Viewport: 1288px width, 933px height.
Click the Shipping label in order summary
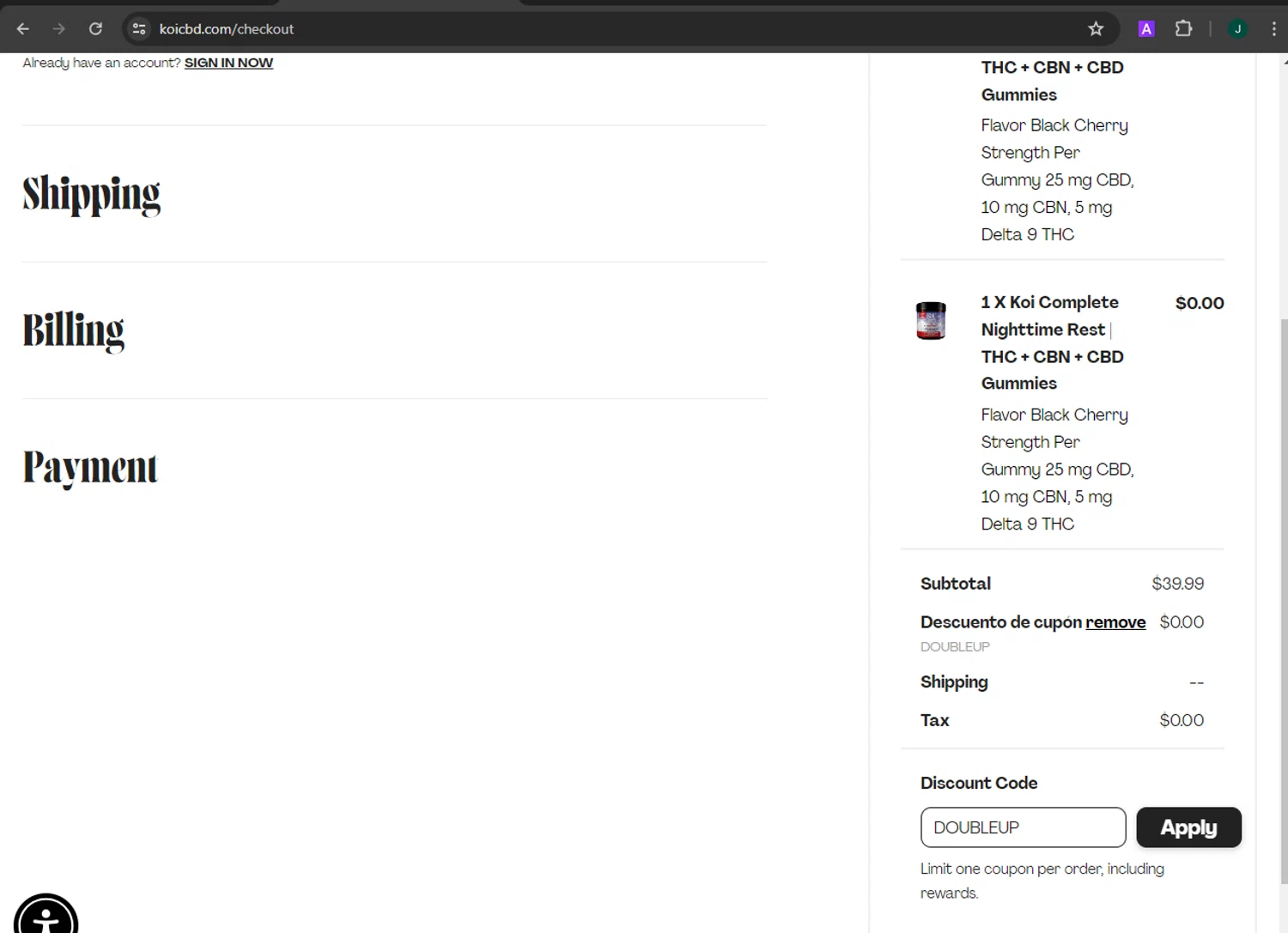[x=954, y=682]
